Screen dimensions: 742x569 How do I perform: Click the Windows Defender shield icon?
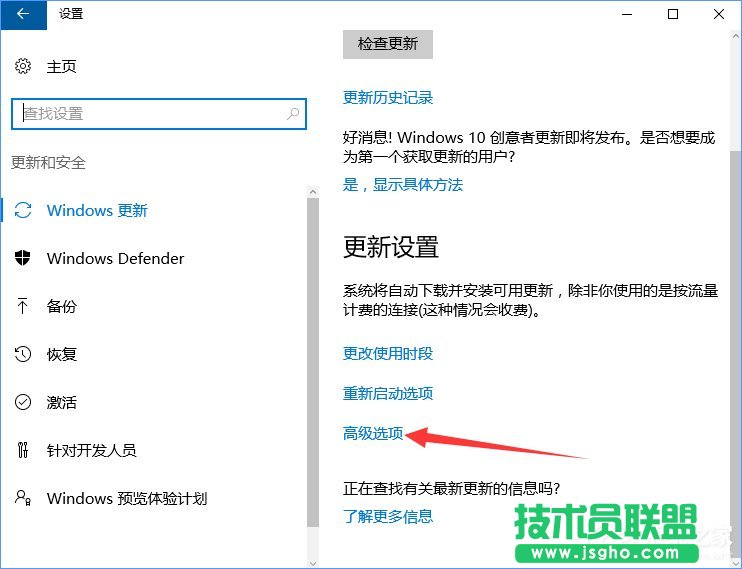pyautogui.click(x=23, y=258)
